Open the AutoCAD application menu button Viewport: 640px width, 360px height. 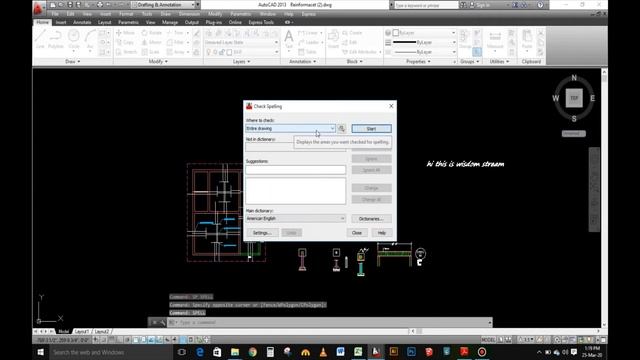pyautogui.click(x=39, y=8)
